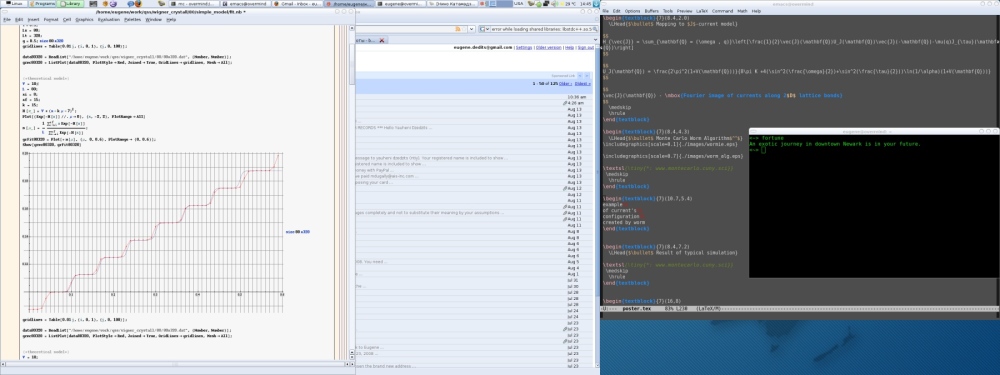The image size is (1000, 375).
Task: Click the Gmail Help link
Action: pyautogui.click(x=569, y=47)
